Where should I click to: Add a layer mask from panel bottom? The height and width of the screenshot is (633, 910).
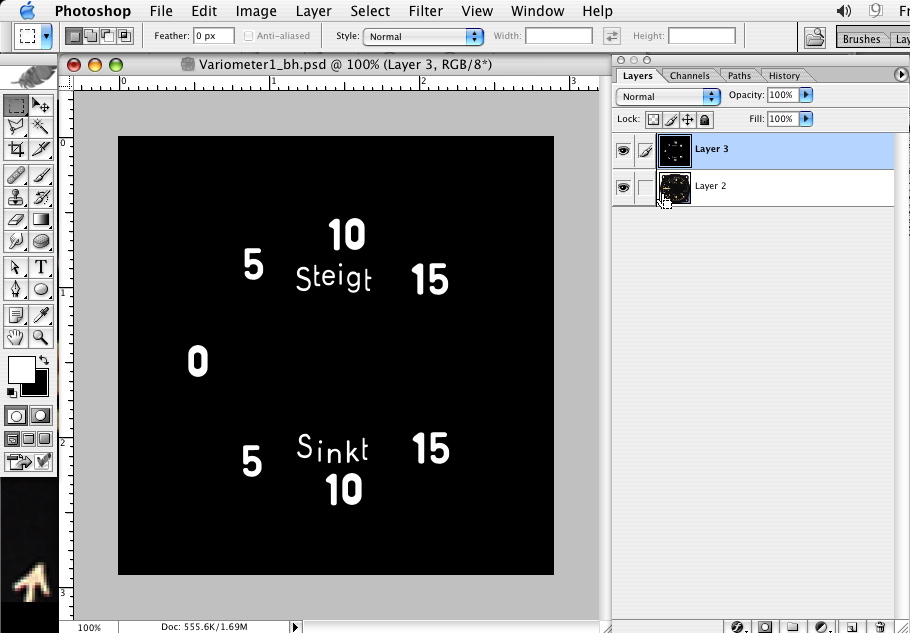765,627
